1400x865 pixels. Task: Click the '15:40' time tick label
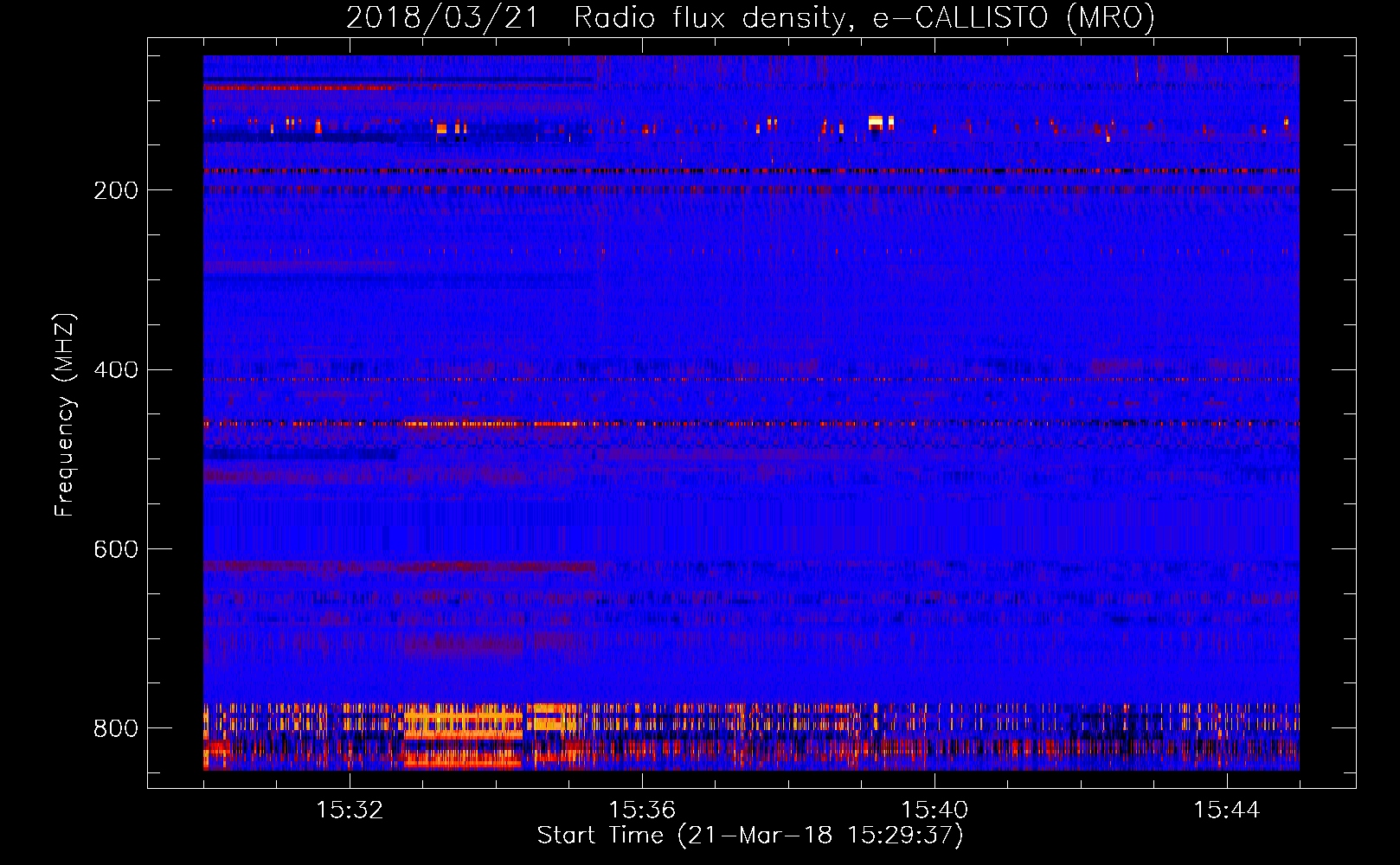[934, 811]
